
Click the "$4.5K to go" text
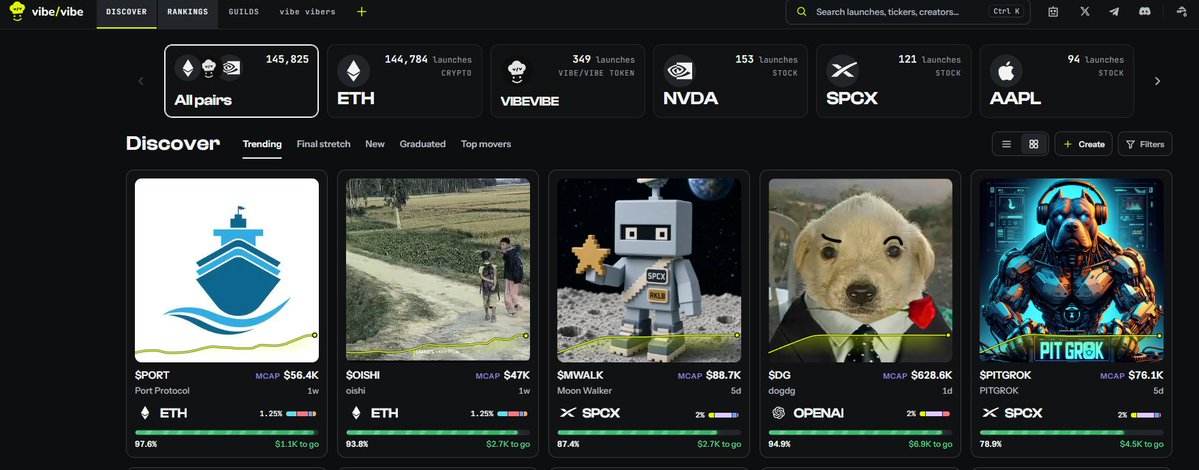point(1141,444)
